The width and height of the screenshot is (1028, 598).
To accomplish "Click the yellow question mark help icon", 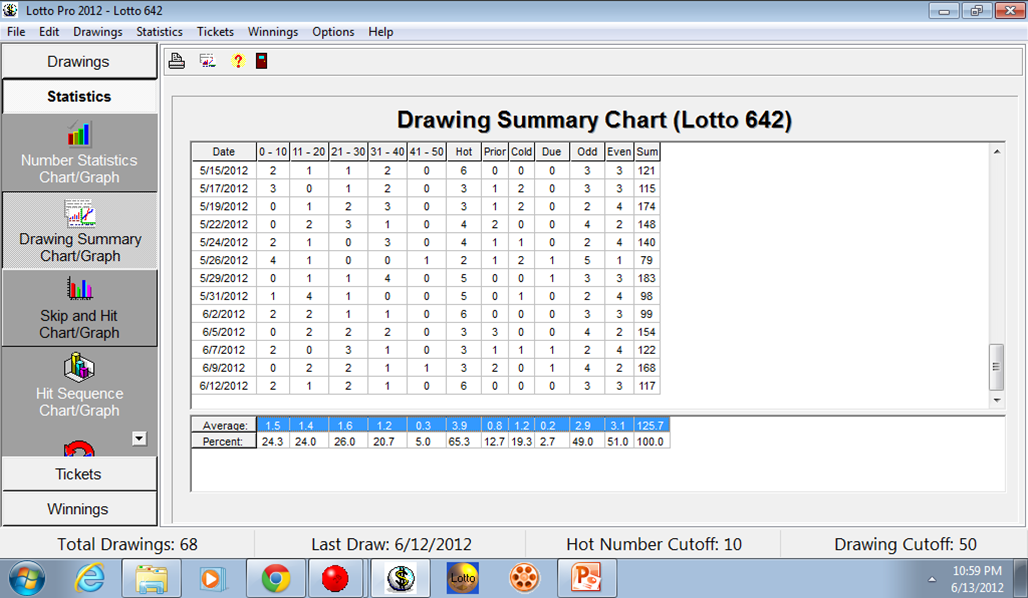I will pyautogui.click(x=237, y=61).
